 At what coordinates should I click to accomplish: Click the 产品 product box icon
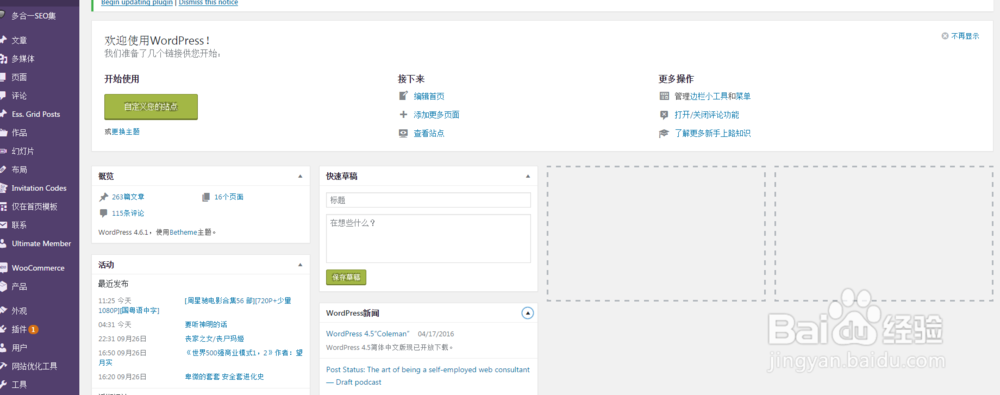point(4,287)
